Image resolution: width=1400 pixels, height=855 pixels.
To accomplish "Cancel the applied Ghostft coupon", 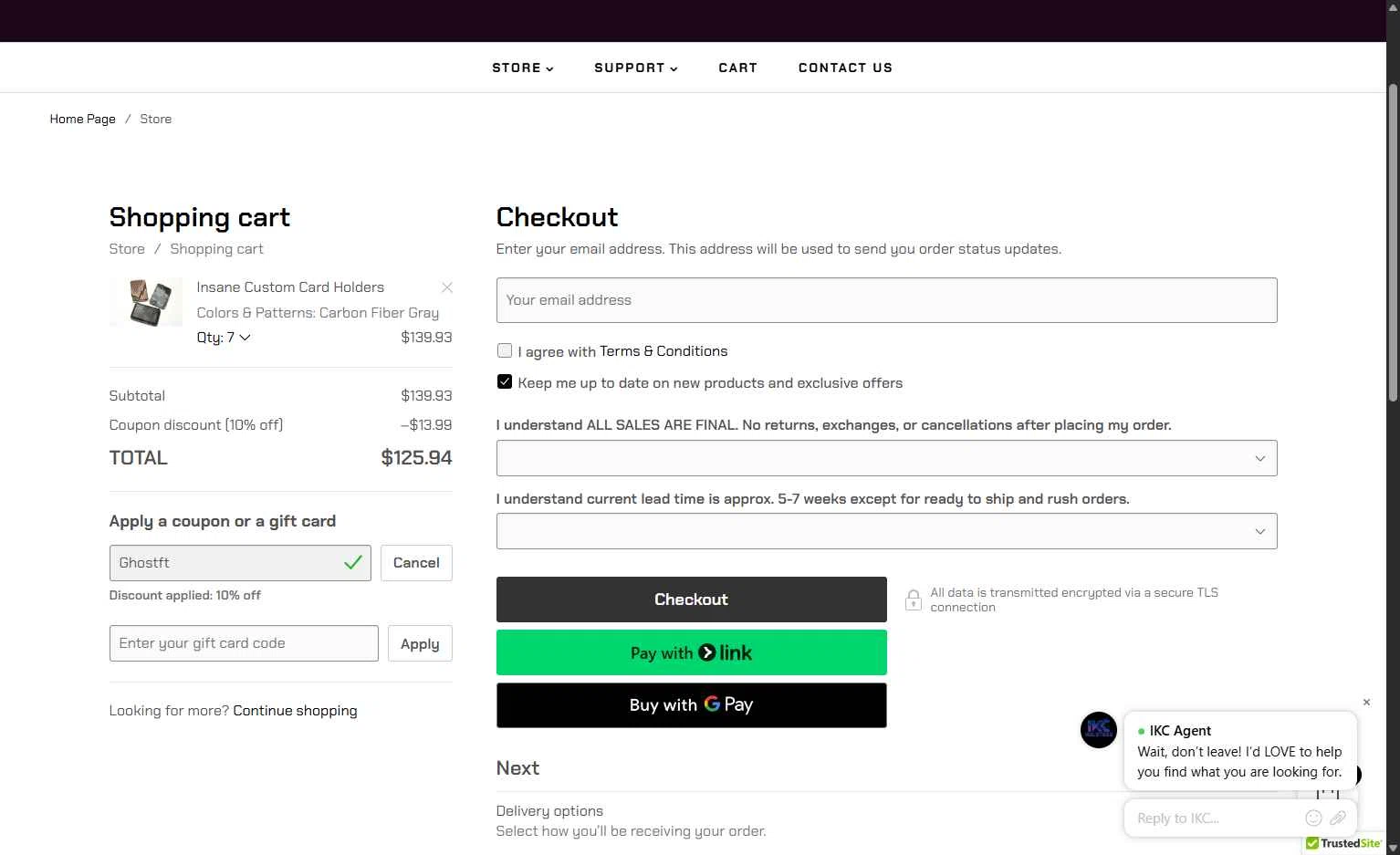I will (416, 563).
